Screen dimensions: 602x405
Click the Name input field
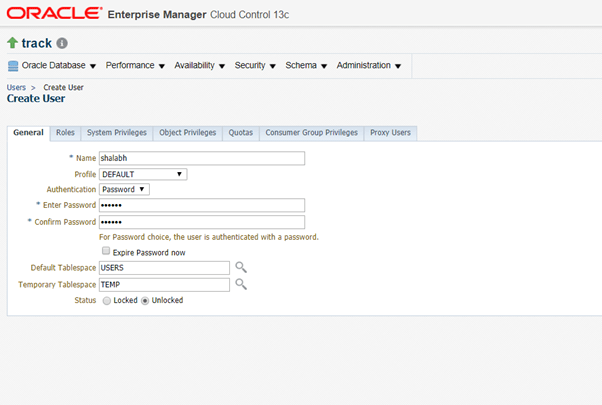pos(201,158)
